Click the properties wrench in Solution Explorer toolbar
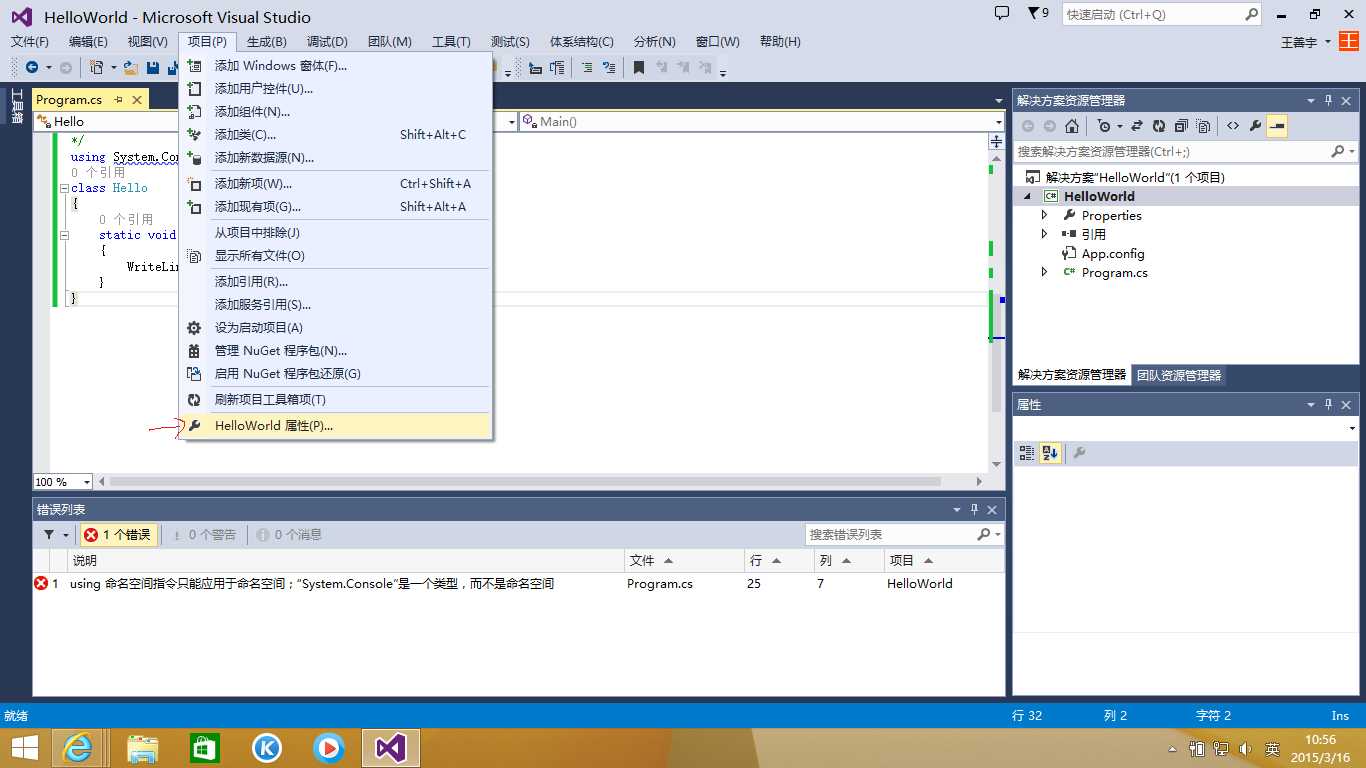This screenshot has height=768, width=1366. tap(1255, 126)
